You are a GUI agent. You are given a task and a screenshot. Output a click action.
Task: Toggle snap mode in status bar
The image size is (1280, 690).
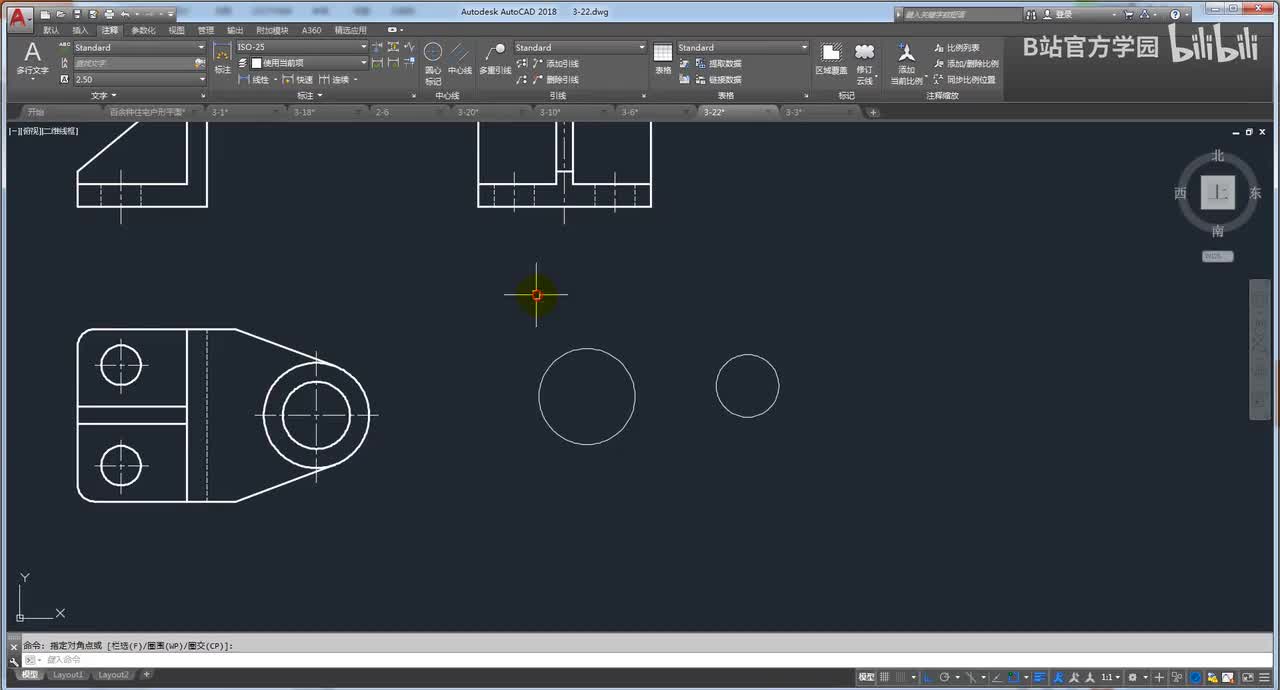tap(899, 677)
